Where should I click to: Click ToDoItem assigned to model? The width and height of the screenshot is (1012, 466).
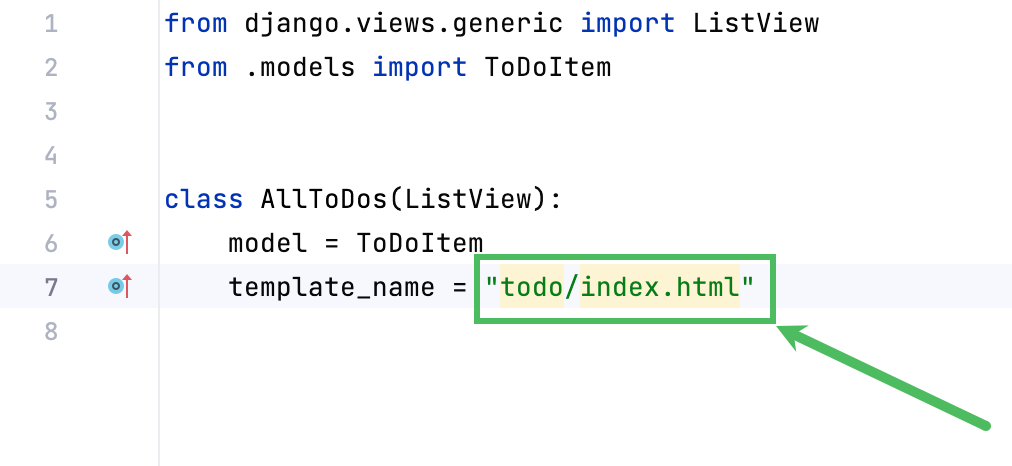tap(420, 243)
